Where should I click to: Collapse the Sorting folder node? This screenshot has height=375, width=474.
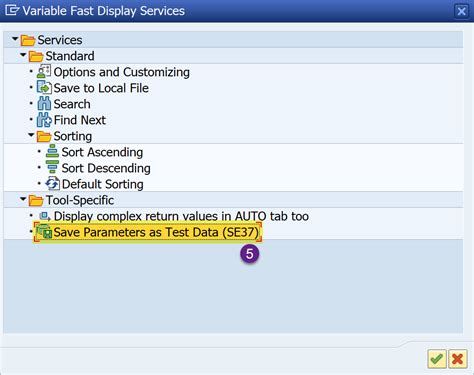coord(31,135)
